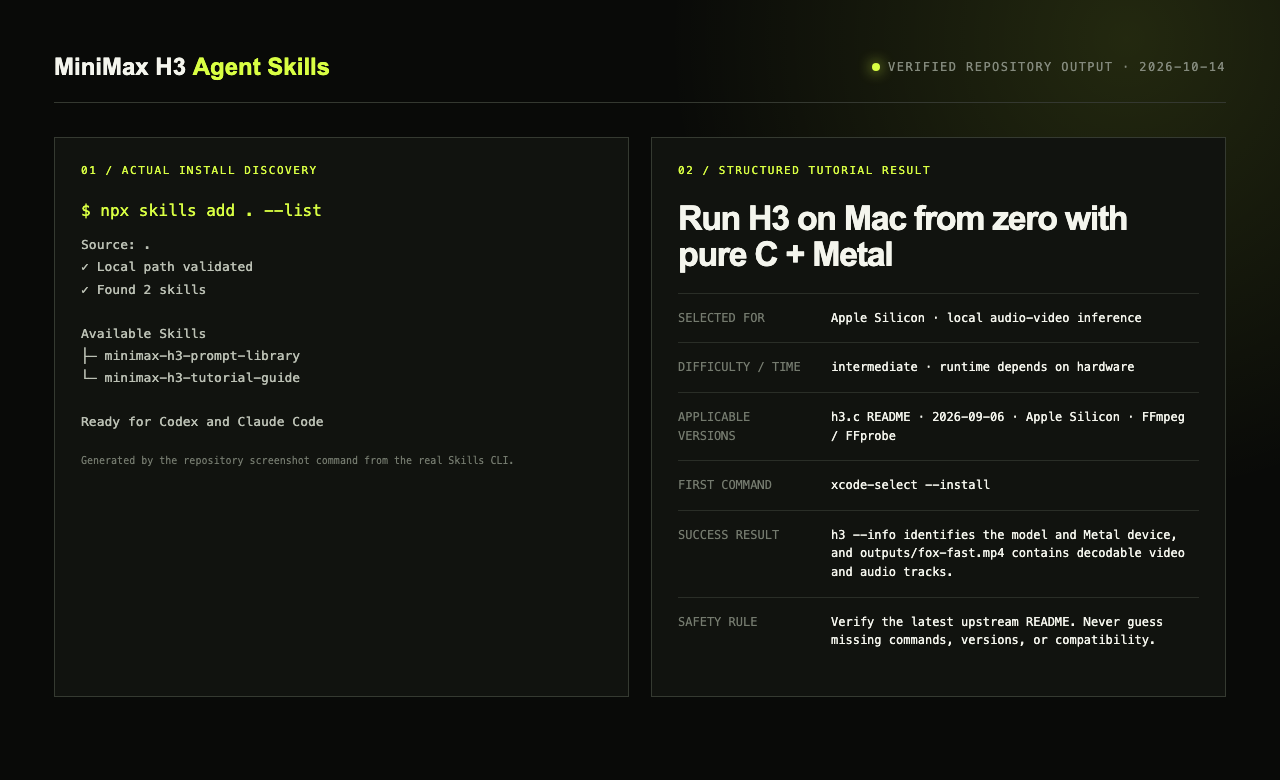The image size is (1280, 780).
Task: Click the "Generated by the repository screenshot command" footnote
Action: 297,461
